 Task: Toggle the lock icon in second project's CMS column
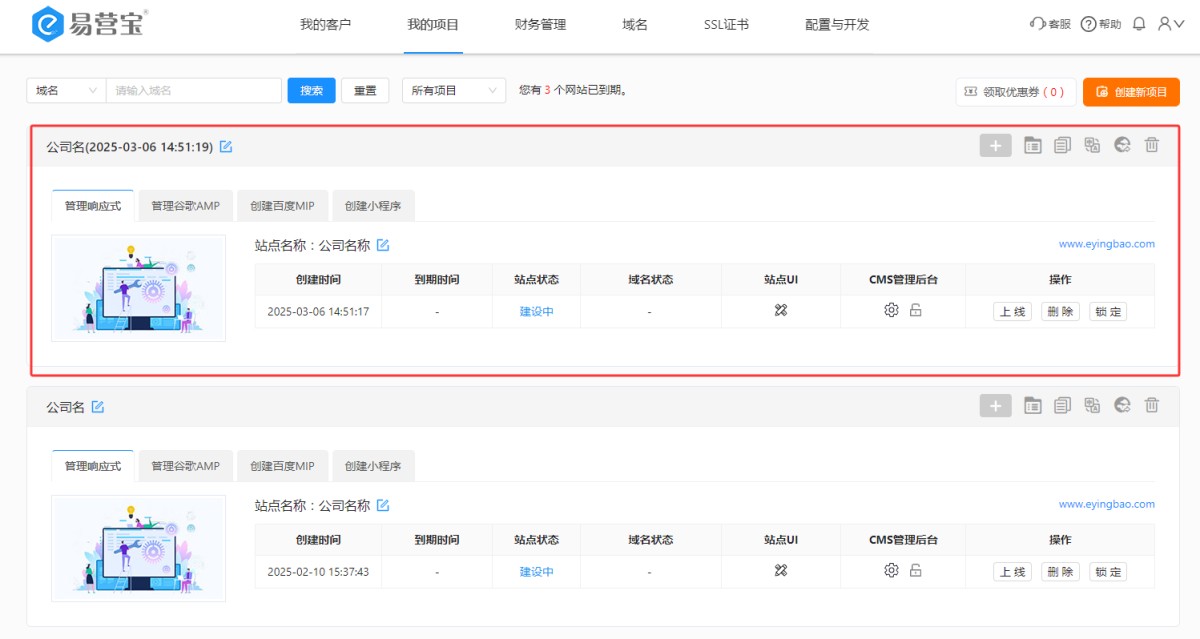(915, 571)
